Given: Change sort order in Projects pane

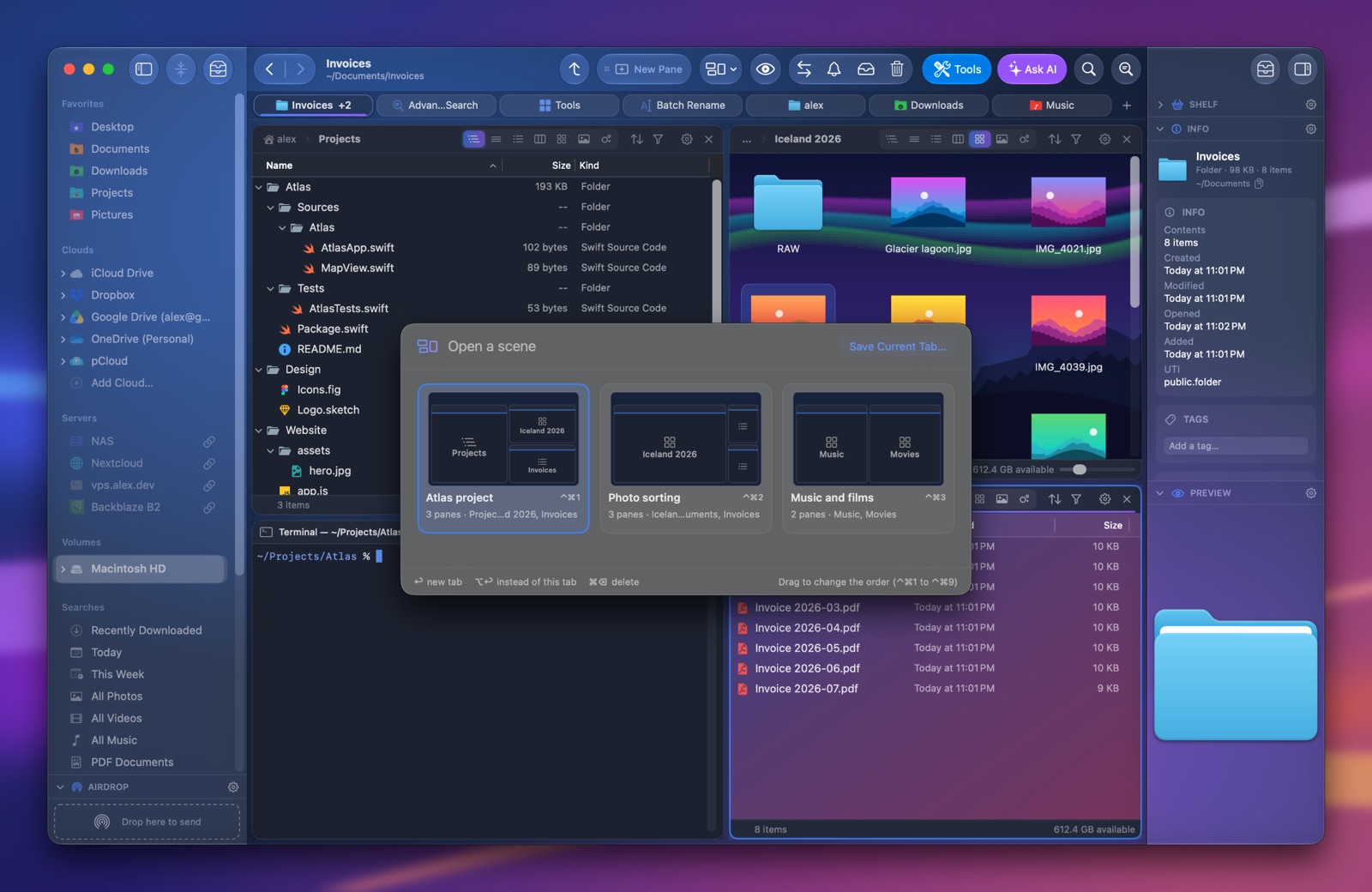Looking at the screenshot, I should point(636,139).
